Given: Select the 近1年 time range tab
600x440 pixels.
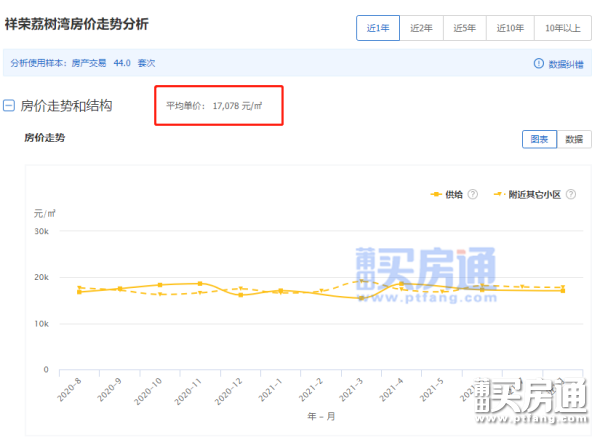Looking at the screenshot, I should tap(378, 28).
